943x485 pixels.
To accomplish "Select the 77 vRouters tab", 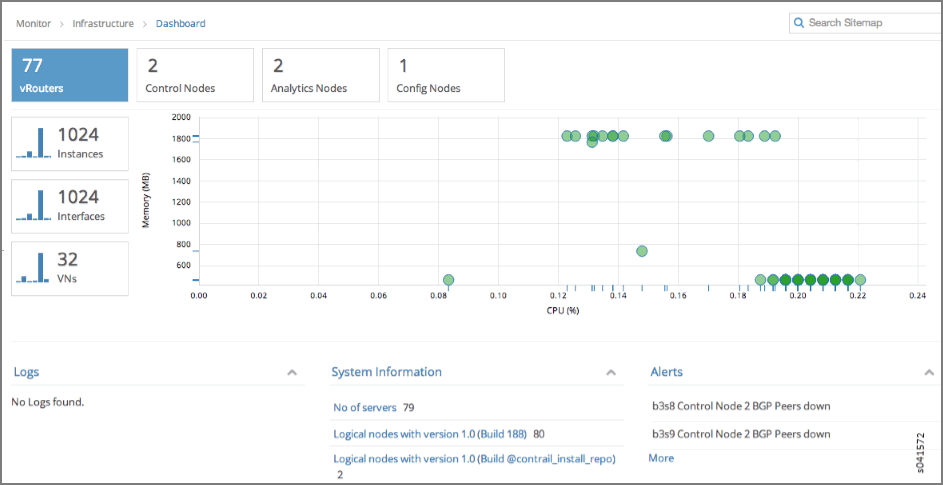I will pyautogui.click(x=70, y=75).
